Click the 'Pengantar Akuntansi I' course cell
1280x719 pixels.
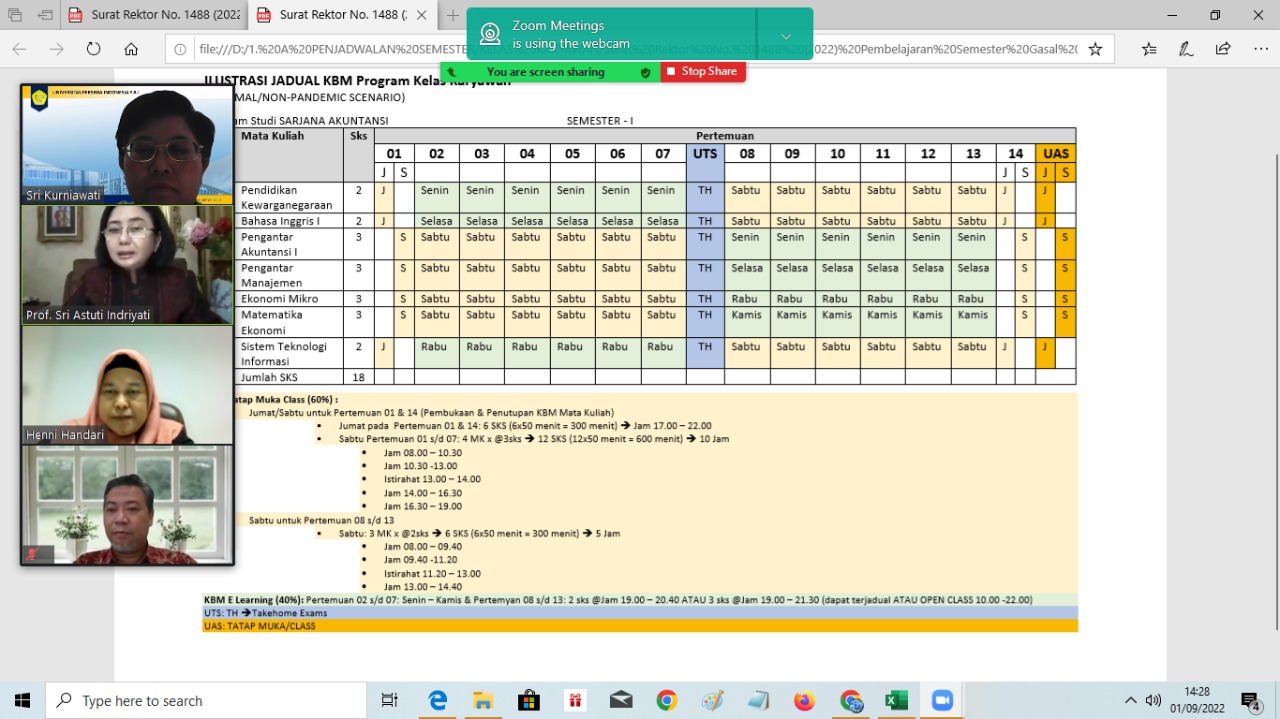[x=290, y=245]
